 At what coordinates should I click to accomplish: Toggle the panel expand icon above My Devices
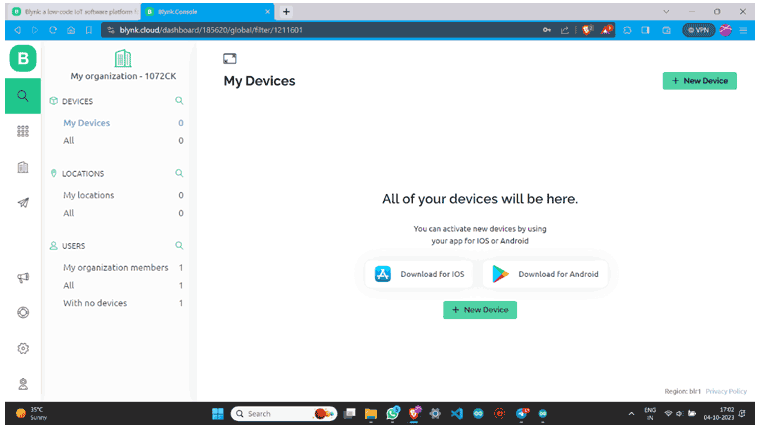pyautogui.click(x=229, y=59)
